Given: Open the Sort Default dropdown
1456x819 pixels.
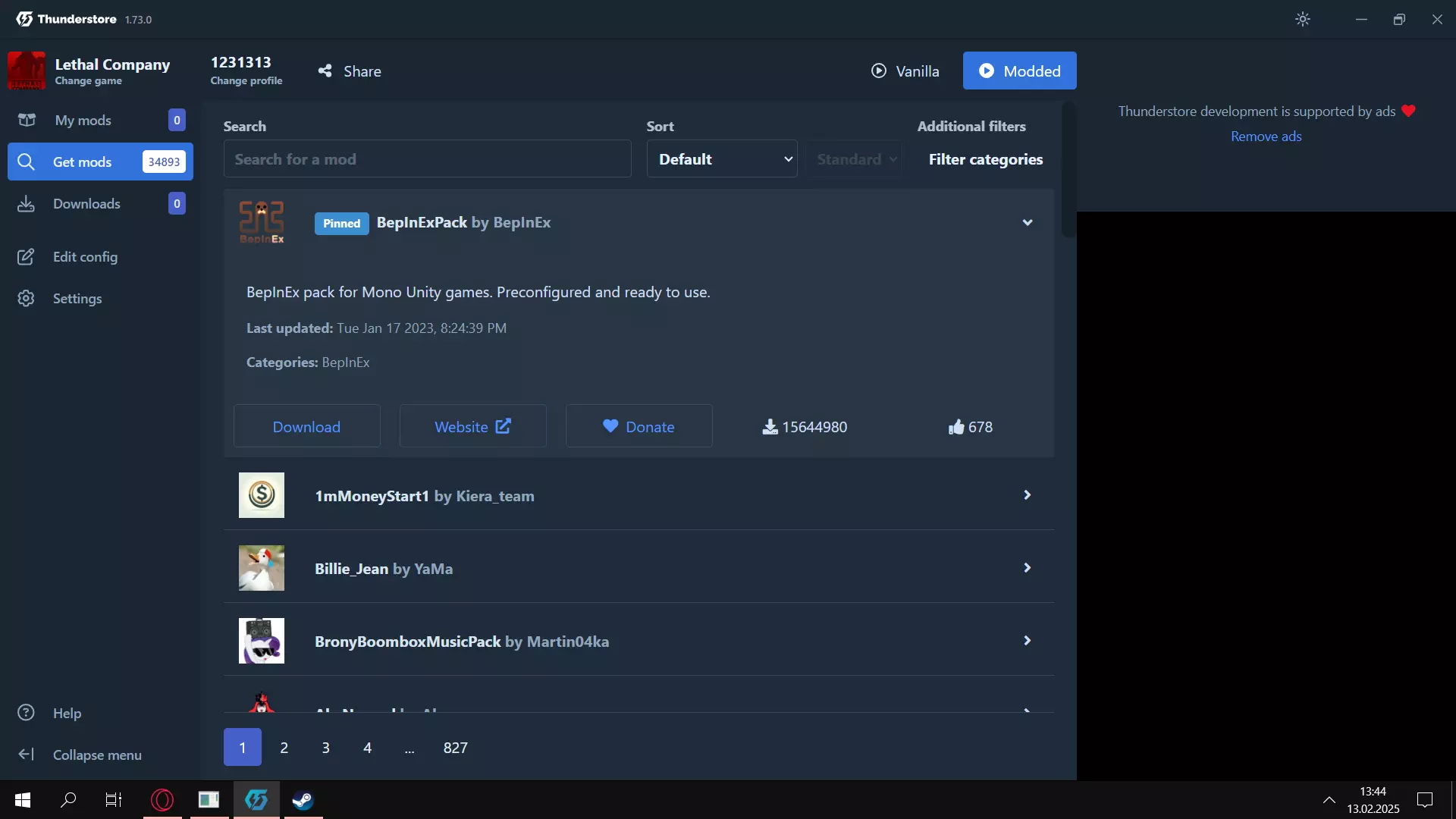Looking at the screenshot, I should [721, 159].
